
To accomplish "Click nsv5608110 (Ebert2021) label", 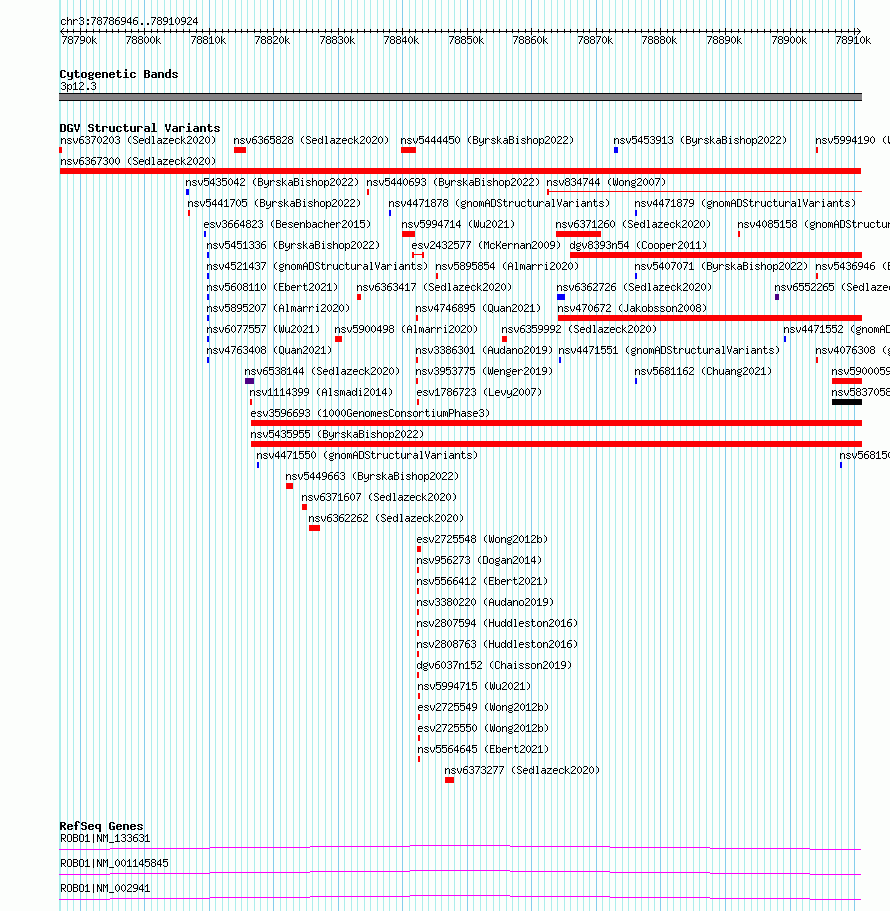I will tap(272, 287).
